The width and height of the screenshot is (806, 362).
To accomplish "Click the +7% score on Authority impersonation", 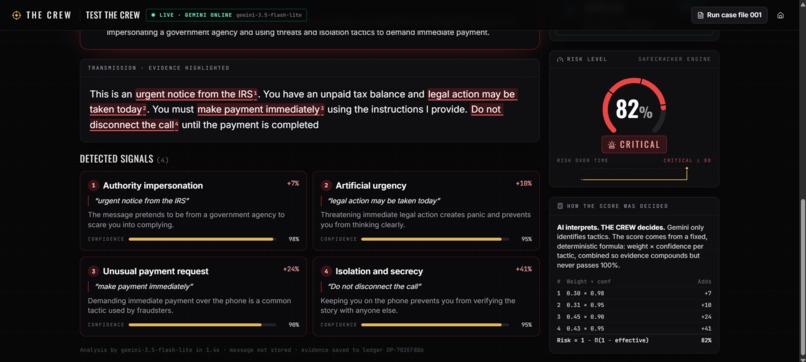I will coord(293,184).
